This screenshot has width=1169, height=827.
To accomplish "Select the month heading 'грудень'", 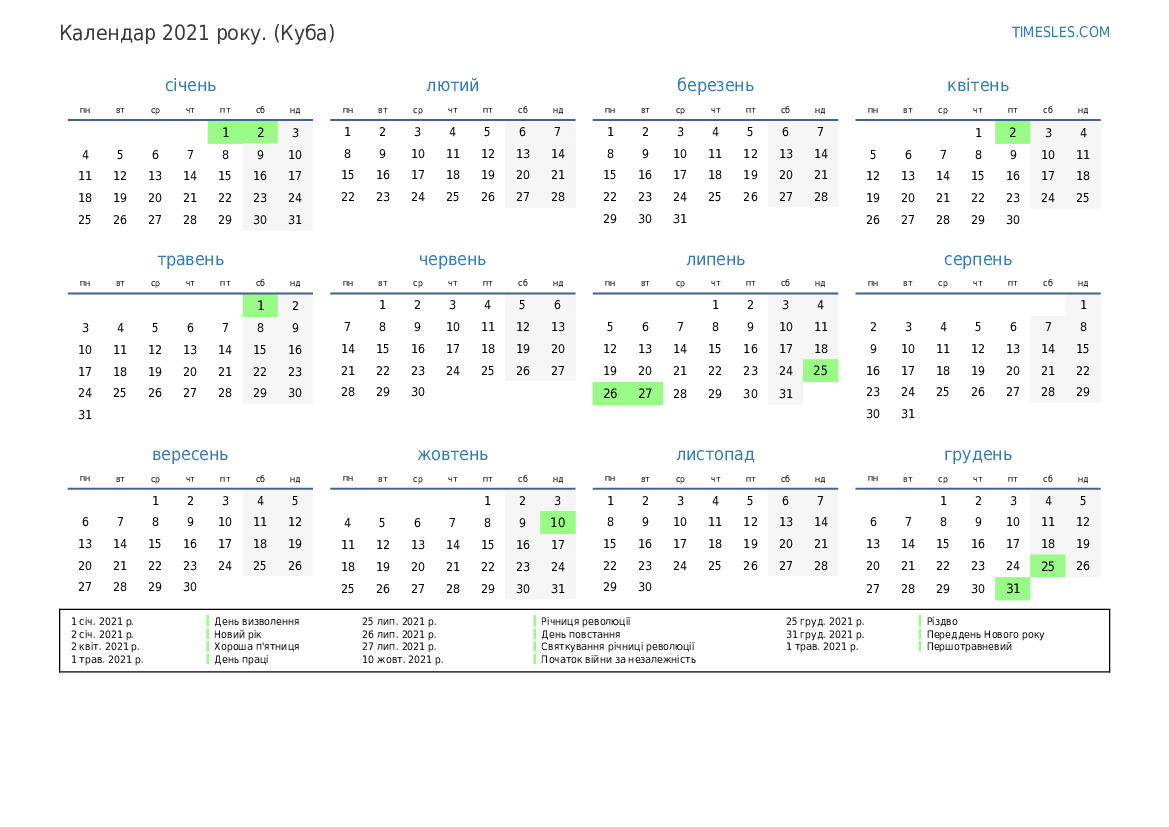I will tap(977, 454).
